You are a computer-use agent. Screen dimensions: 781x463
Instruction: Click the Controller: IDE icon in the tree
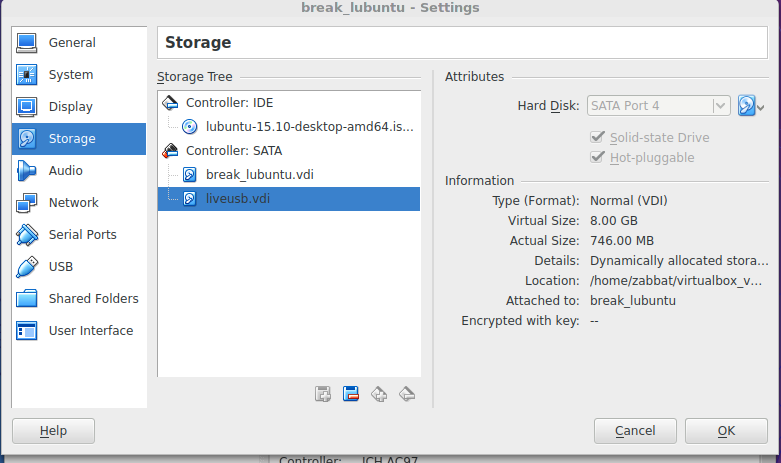[170, 103]
